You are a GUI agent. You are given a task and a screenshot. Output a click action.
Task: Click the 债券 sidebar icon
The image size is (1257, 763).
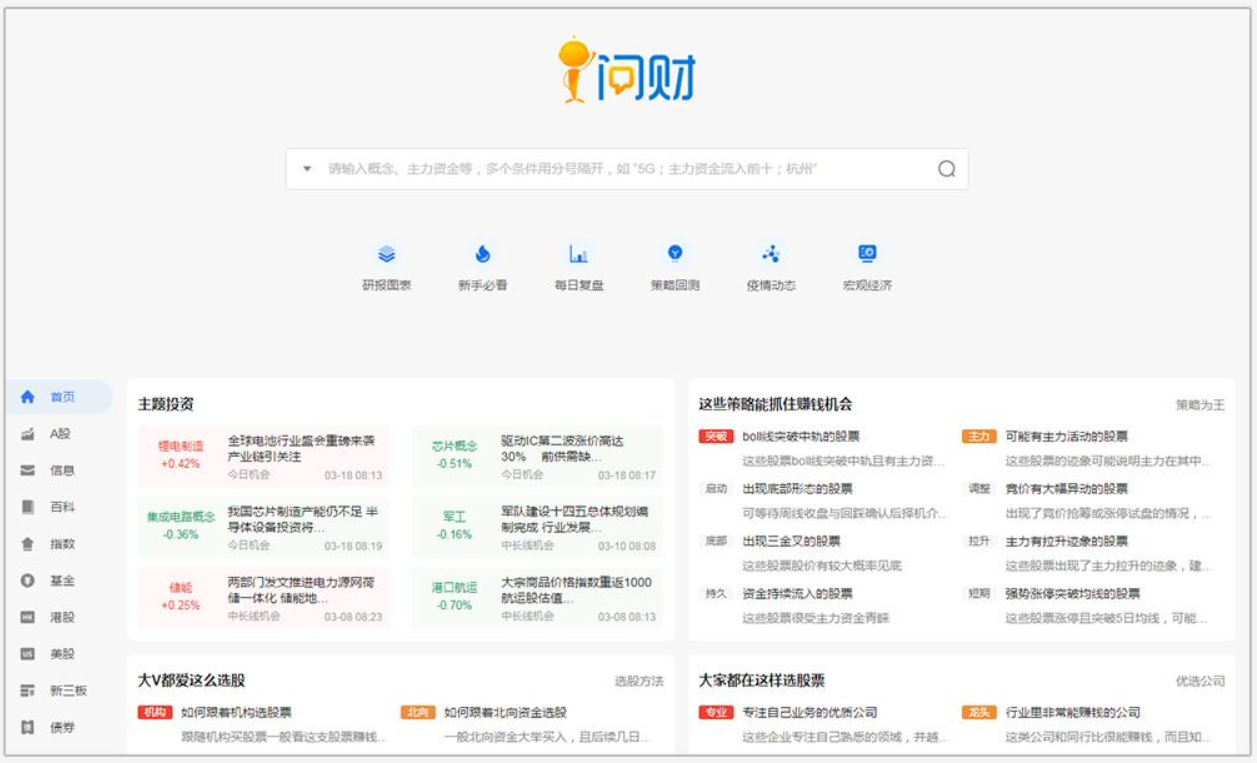(x=28, y=728)
